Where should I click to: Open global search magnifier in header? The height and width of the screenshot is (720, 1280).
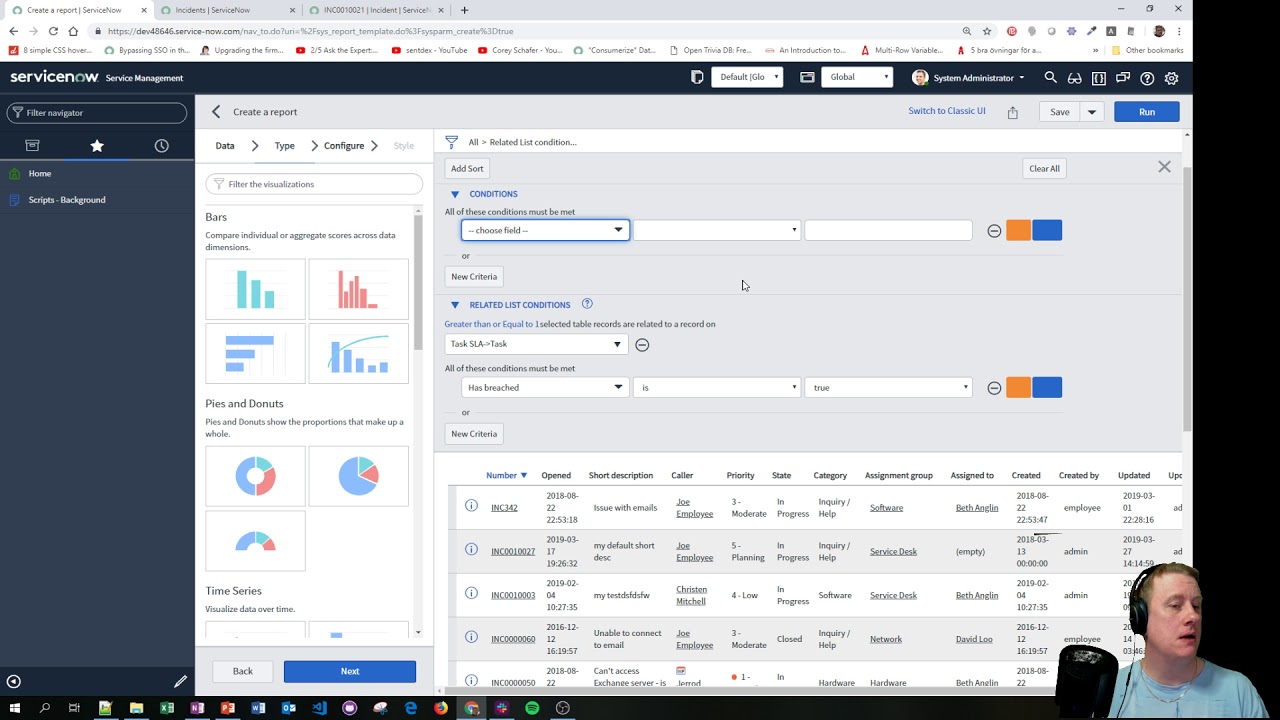[1050, 77]
